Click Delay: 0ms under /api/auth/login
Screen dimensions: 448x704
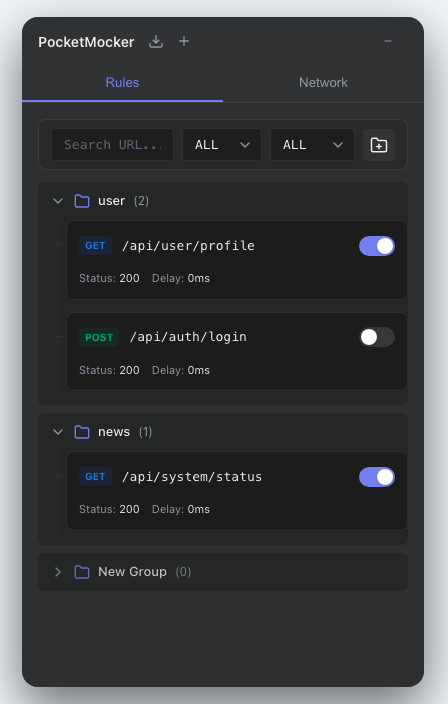coord(181,370)
